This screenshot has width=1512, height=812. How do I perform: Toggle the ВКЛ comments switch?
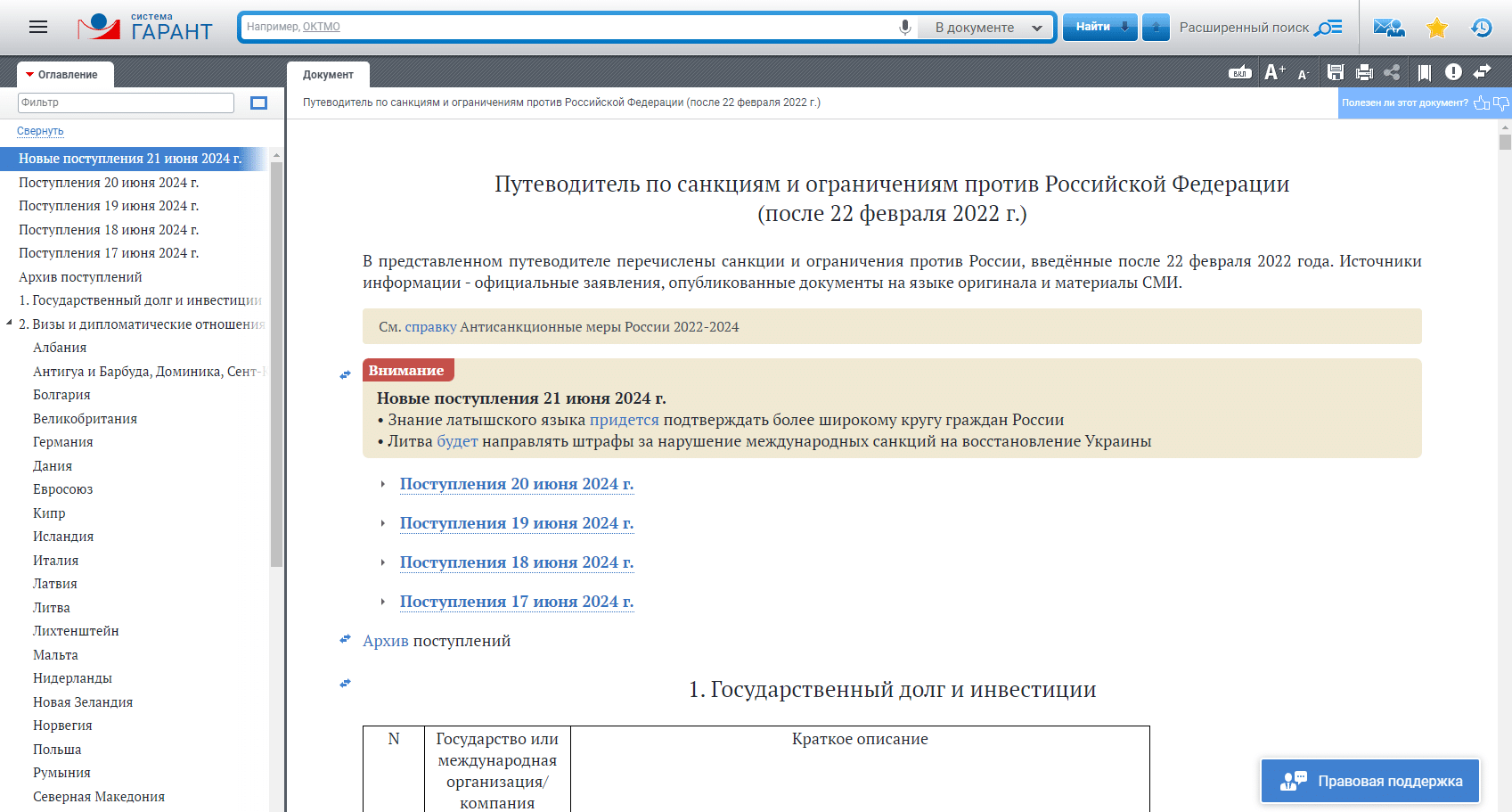1239,72
